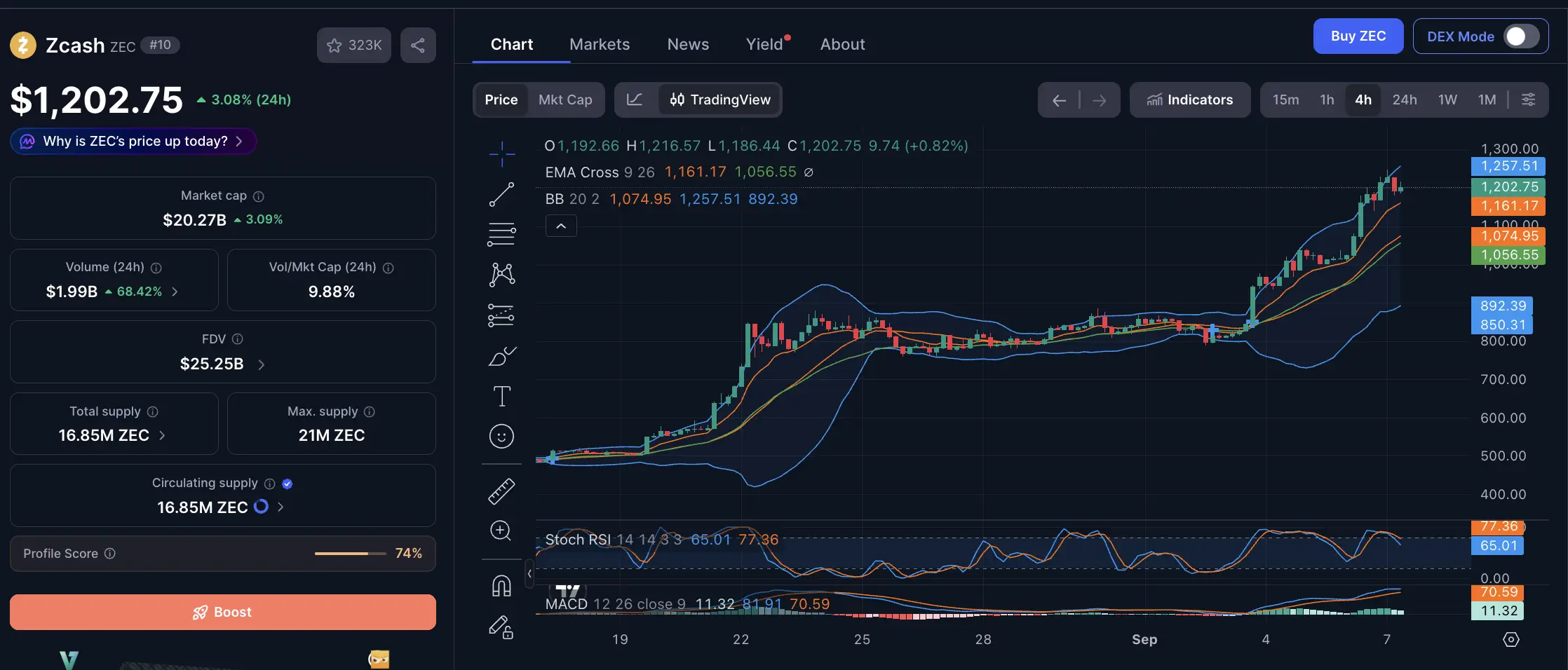Open the About tab
Viewport: 1568px width, 670px height.
(843, 44)
